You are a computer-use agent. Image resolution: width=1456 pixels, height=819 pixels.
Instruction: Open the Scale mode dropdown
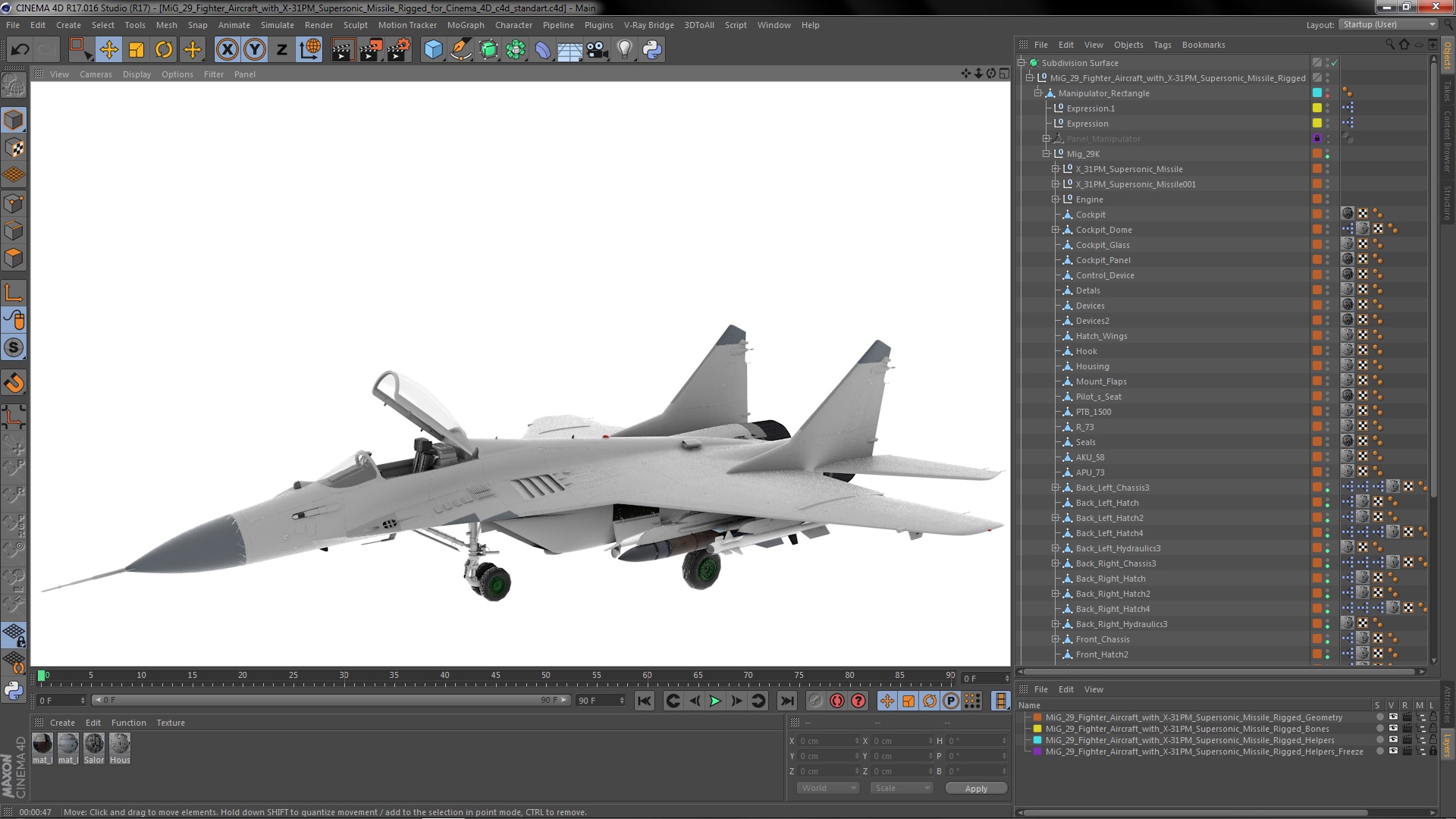pos(902,788)
